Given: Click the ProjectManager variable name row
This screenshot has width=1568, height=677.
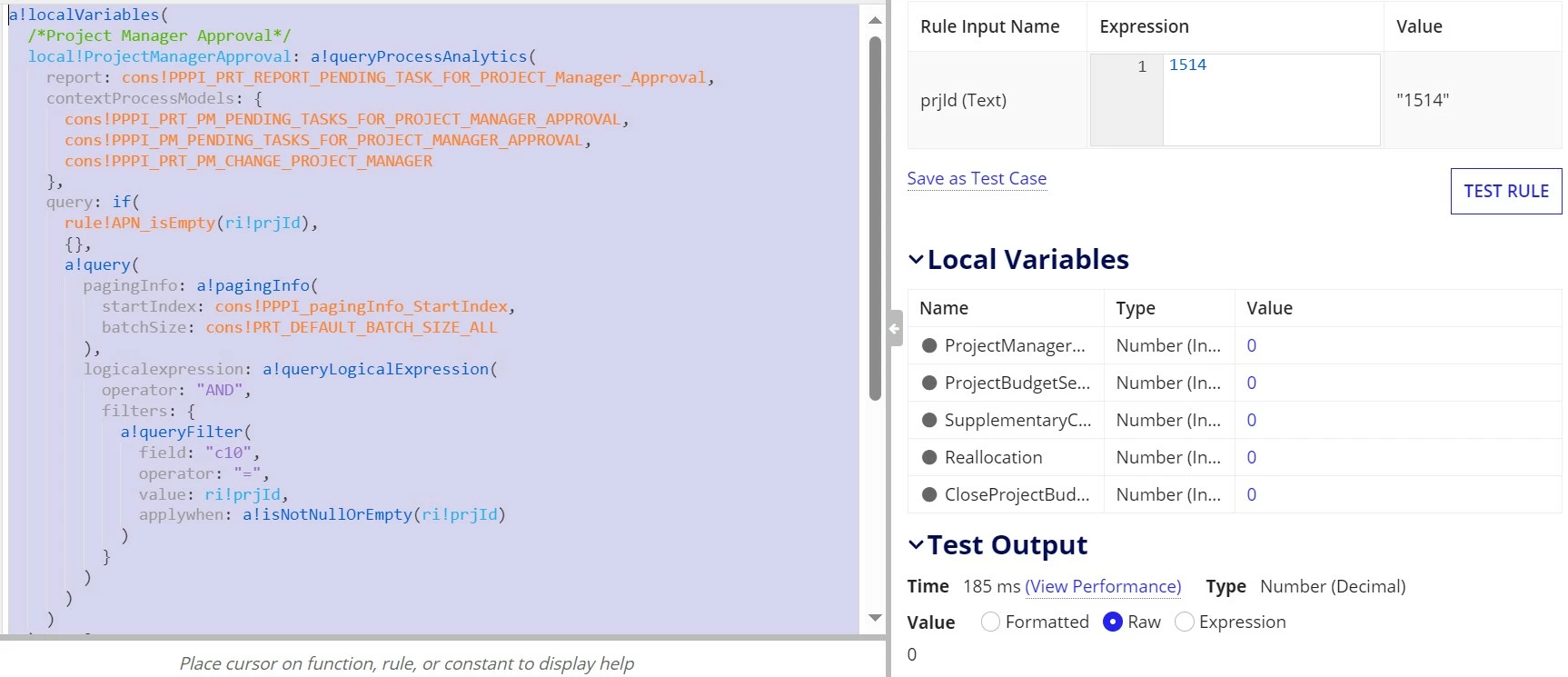Looking at the screenshot, I should pyautogui.click(x=1015, y=345).
